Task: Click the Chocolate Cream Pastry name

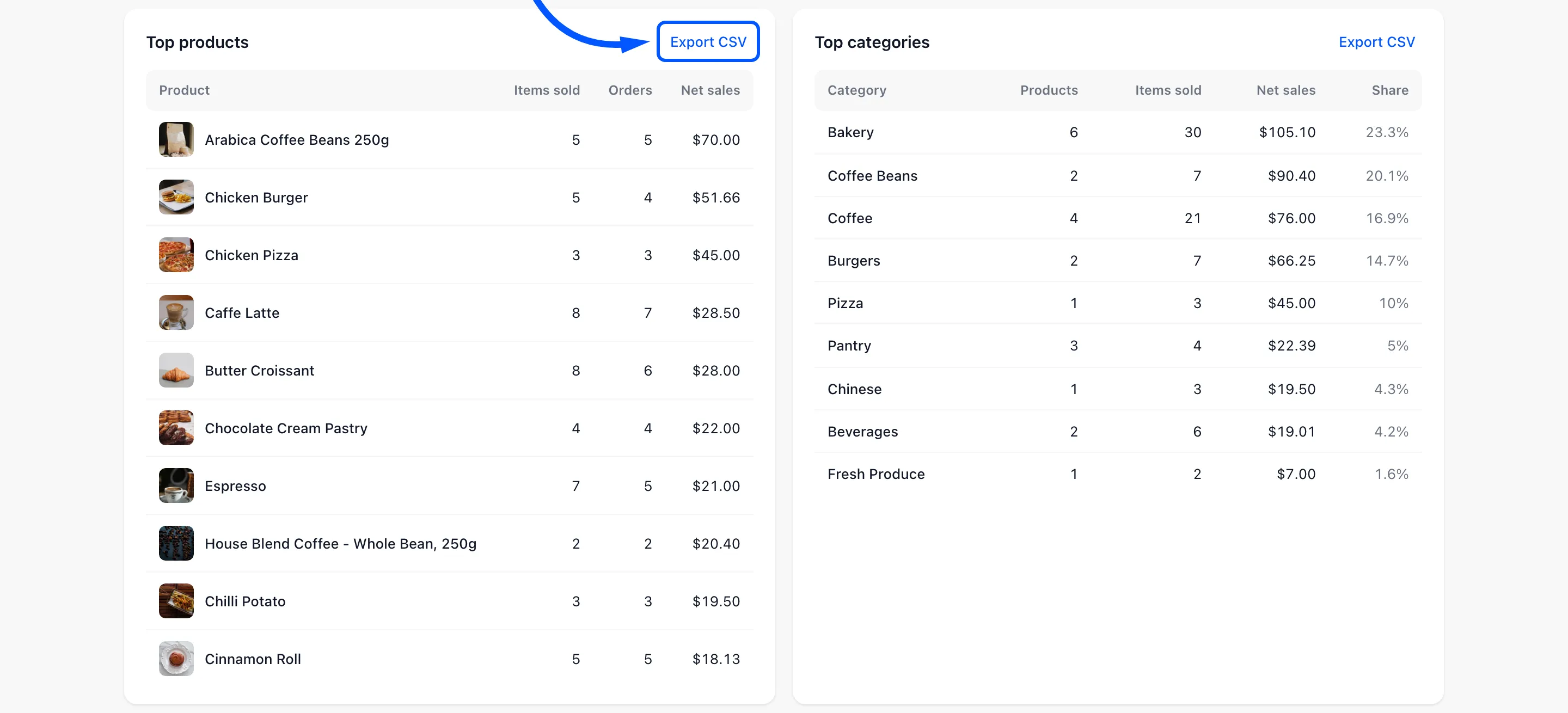Action: tap(286, 428)
